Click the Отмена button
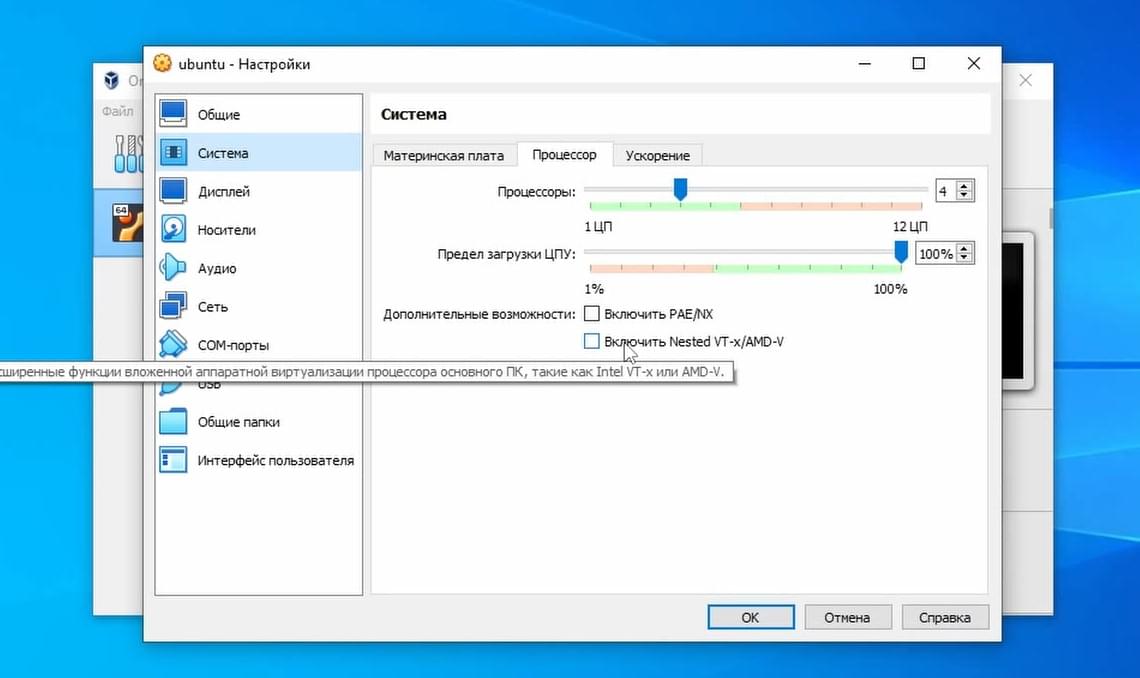Viewport: 1140px width, 678px height. [x=847, y=617]
